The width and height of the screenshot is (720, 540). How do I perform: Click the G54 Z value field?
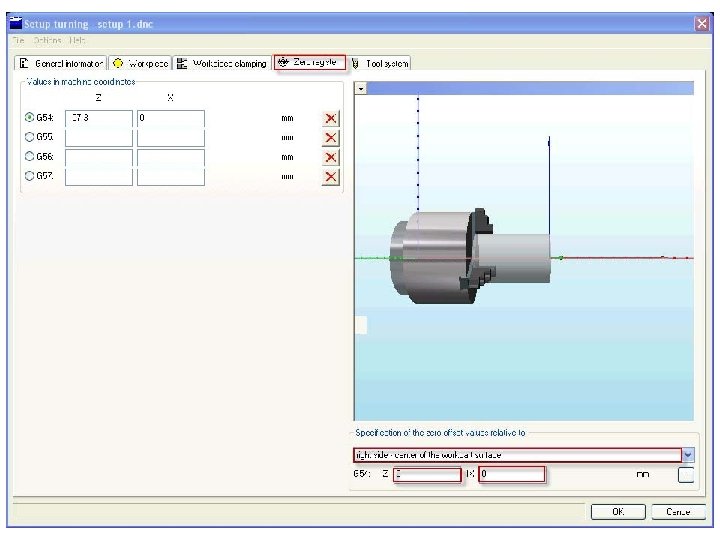coord(99,118)
